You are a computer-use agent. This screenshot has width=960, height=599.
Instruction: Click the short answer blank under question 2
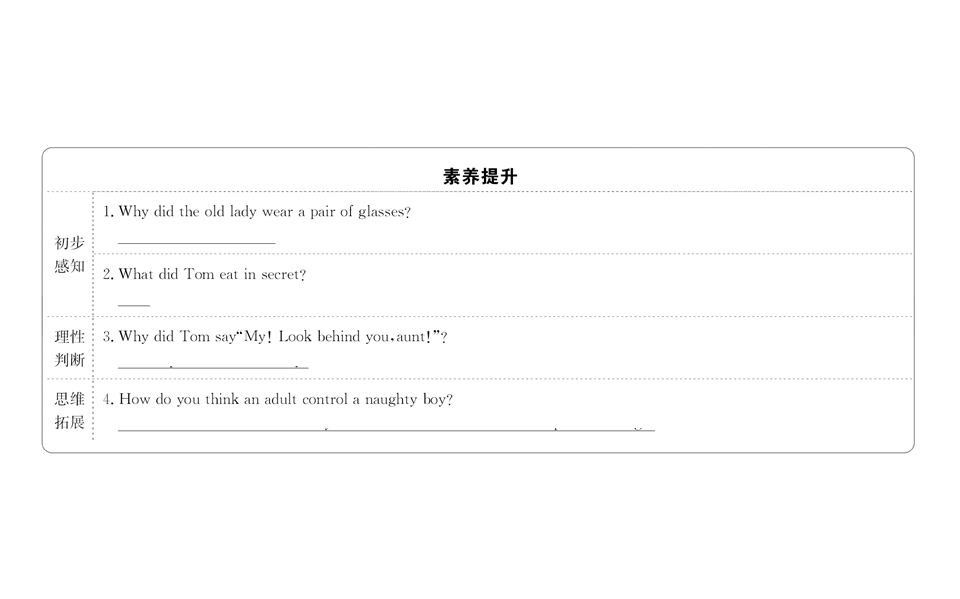133,304
